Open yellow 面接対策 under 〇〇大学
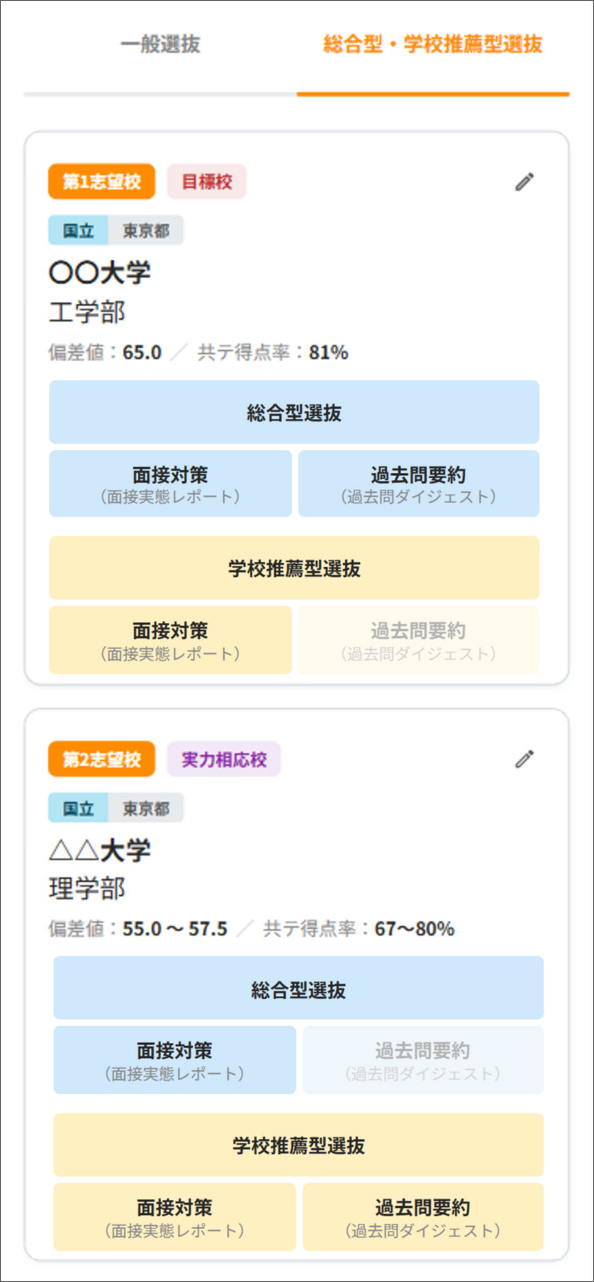Viewport: 594px width, 1282px height. (170, 640)
